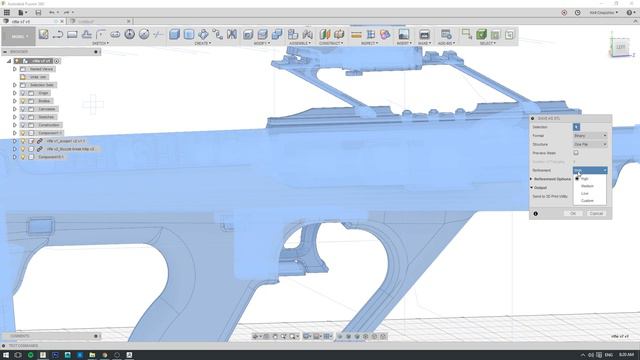
Task: Select the Slot tool icon in SKETCH group
Action: (115, 34)
